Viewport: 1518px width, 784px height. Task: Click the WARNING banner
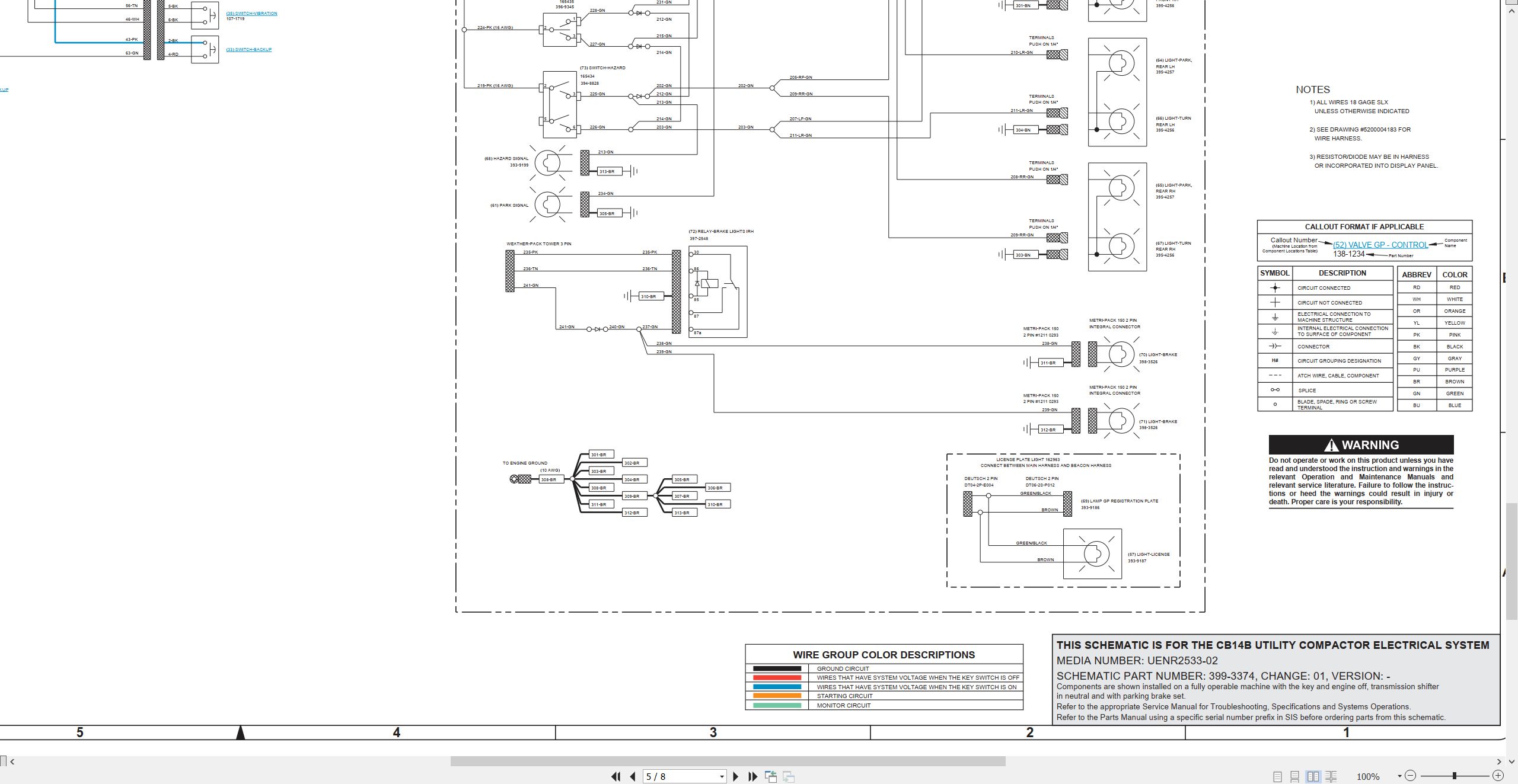pos(1361,445)
